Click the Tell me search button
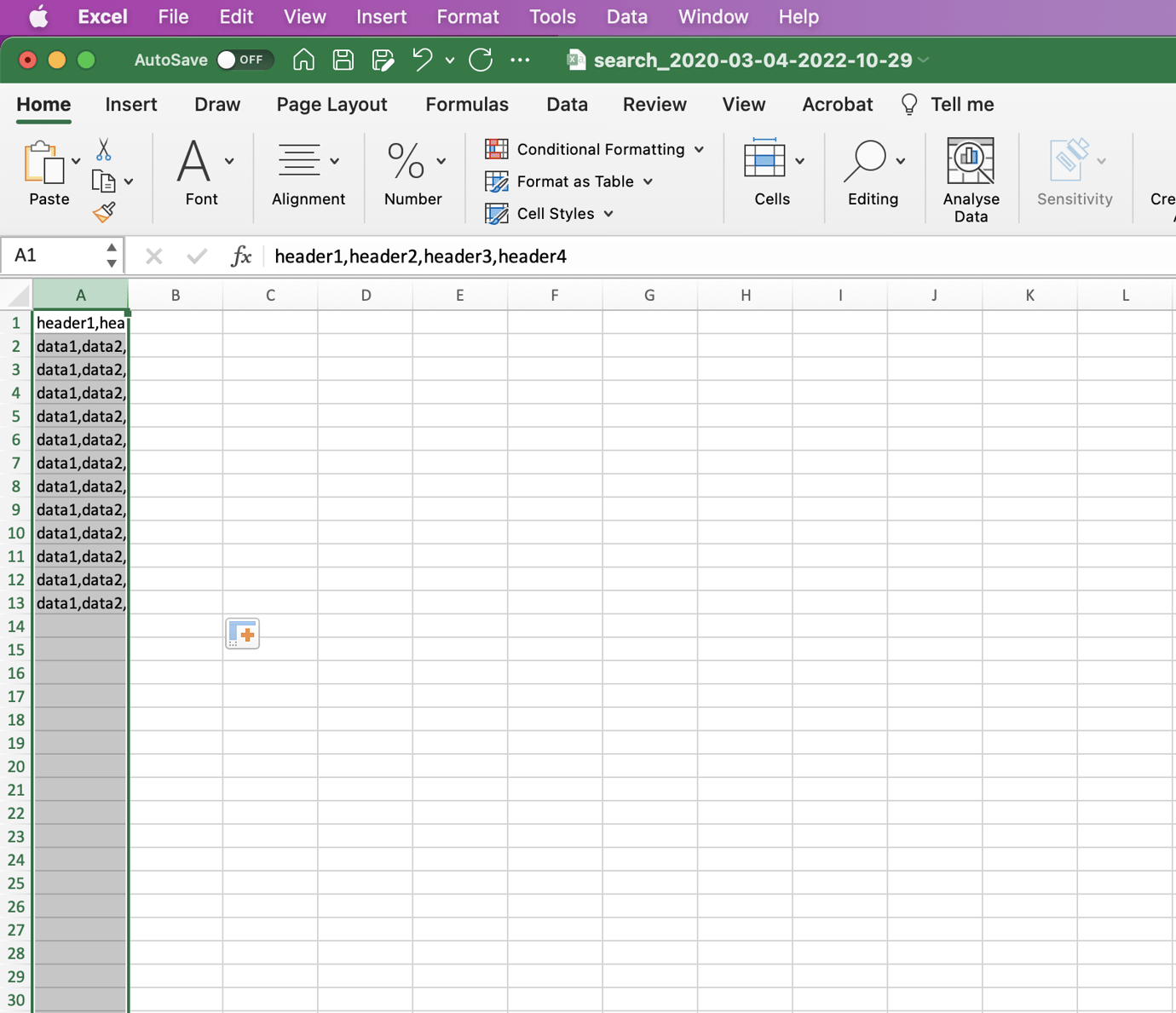 948,105
